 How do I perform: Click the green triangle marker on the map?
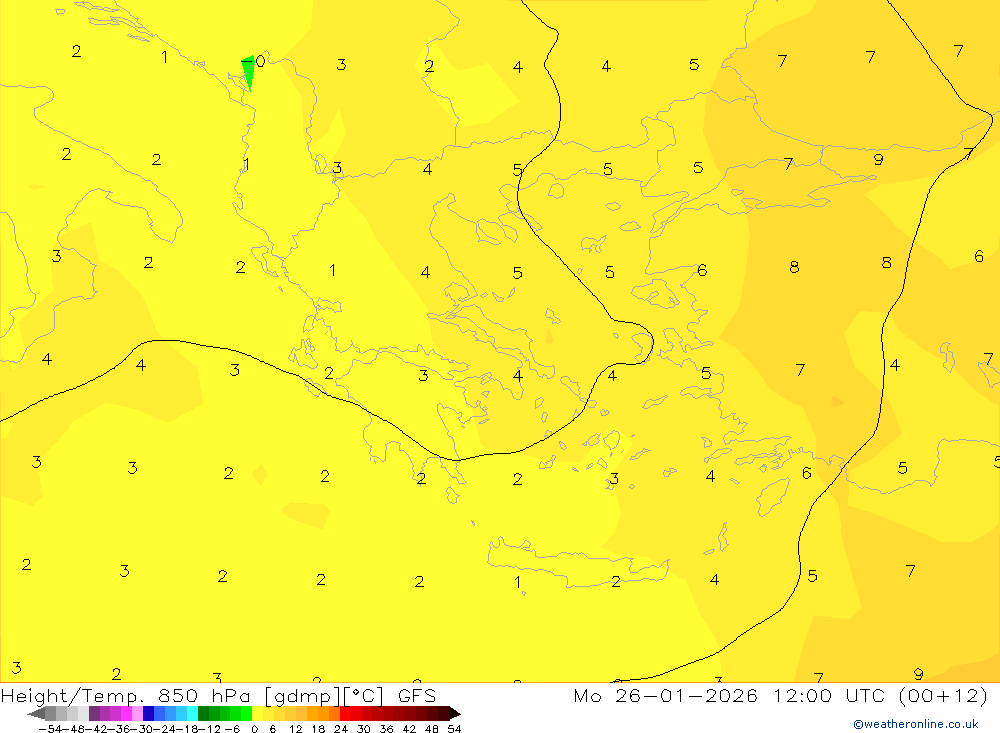[x=249, y=72]
